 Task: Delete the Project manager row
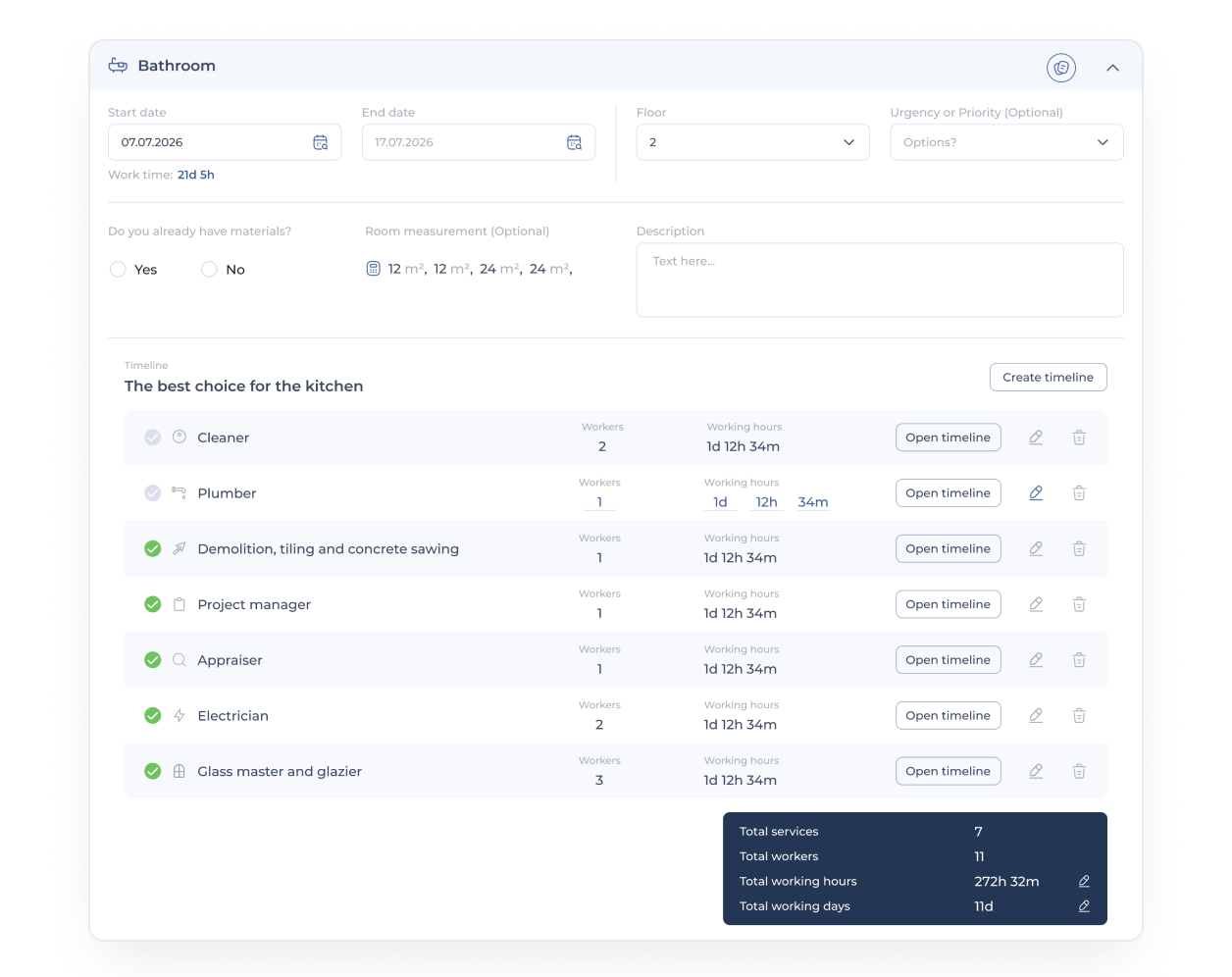coord(1079,604)
